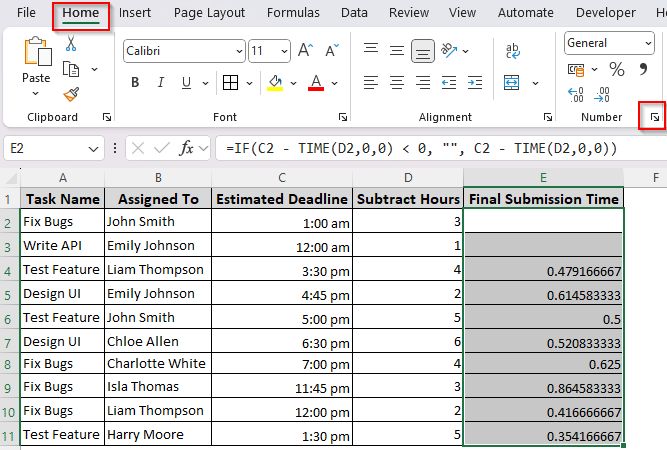The height and width of the screenshot is (450, 667).
Task: Open the Review tab
Action: tap(409, 13)
